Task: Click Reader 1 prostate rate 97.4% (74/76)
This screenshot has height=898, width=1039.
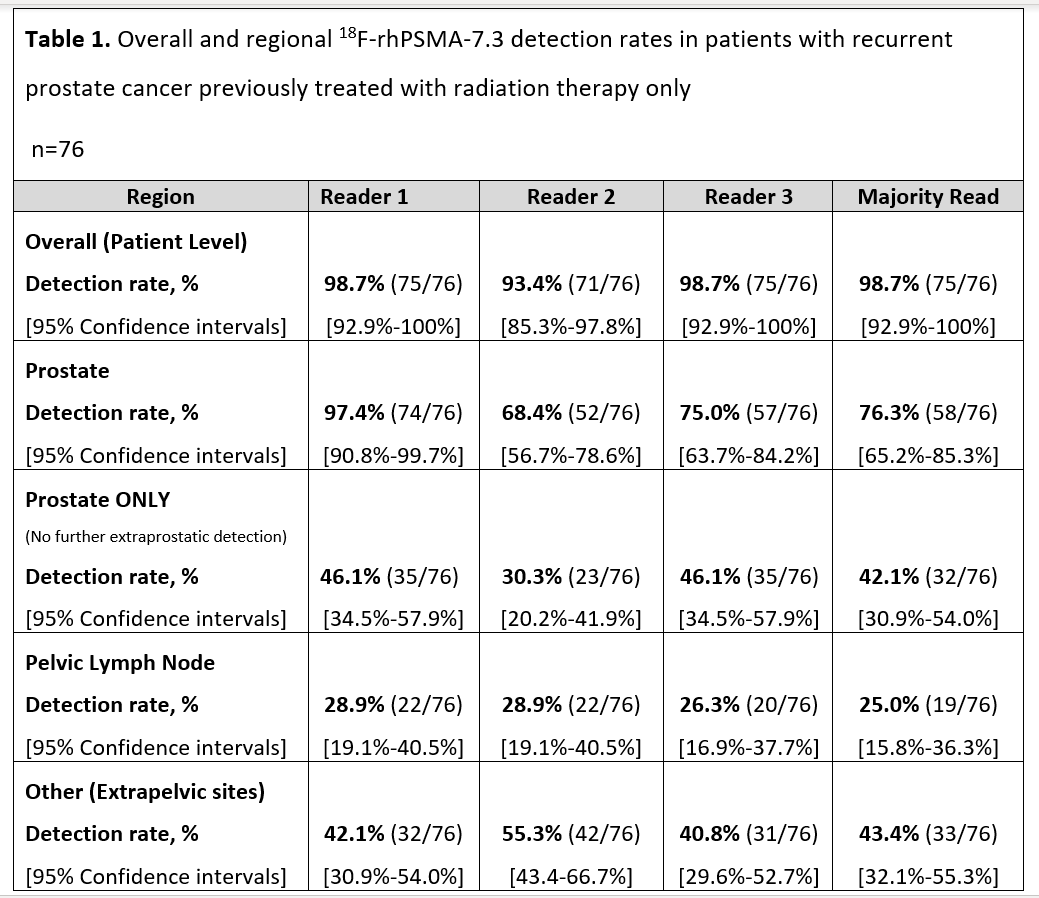Action: pyautogui.click(x=393, y=413)
